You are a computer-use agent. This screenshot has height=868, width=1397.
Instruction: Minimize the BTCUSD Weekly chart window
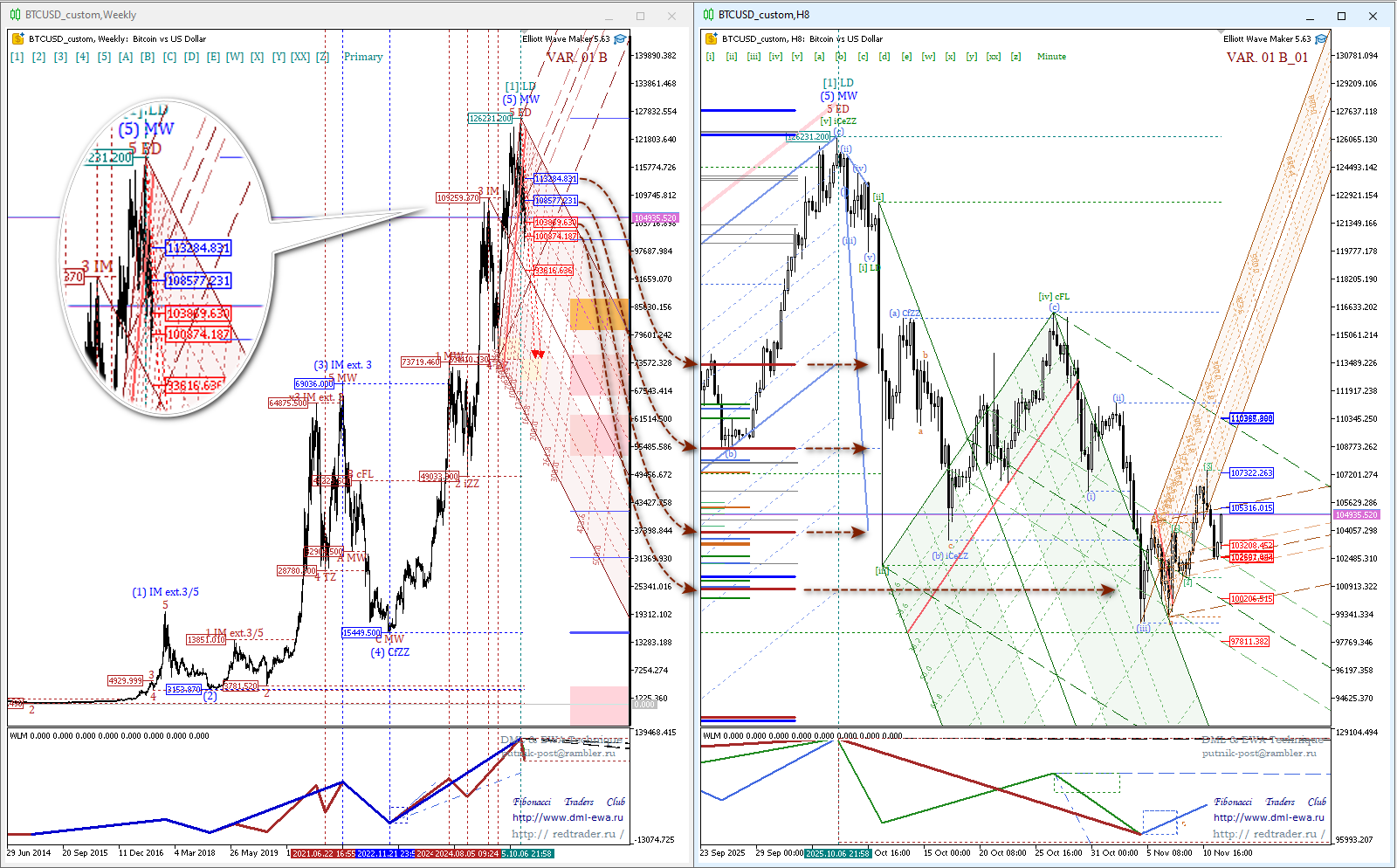tap(609, 16)
